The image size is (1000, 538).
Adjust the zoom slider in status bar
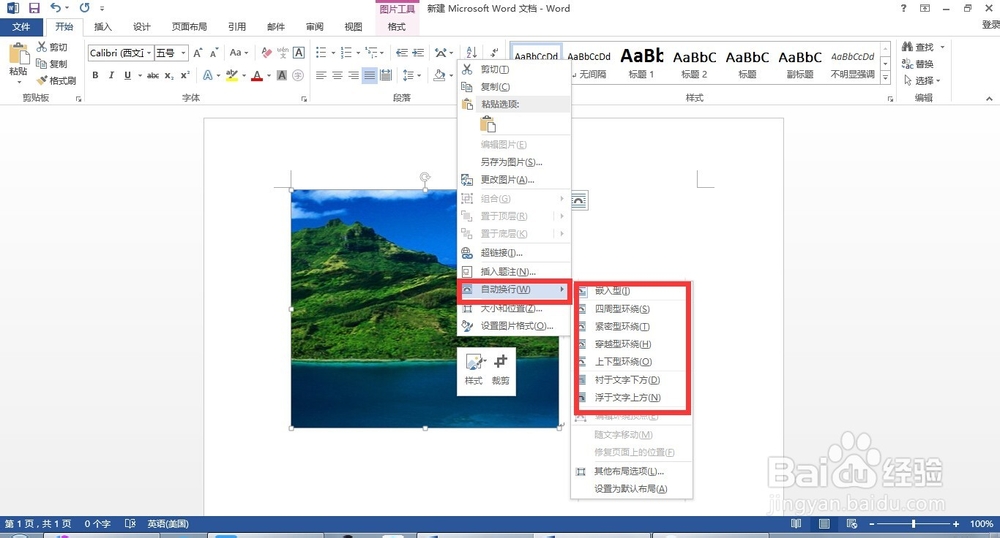913,524
